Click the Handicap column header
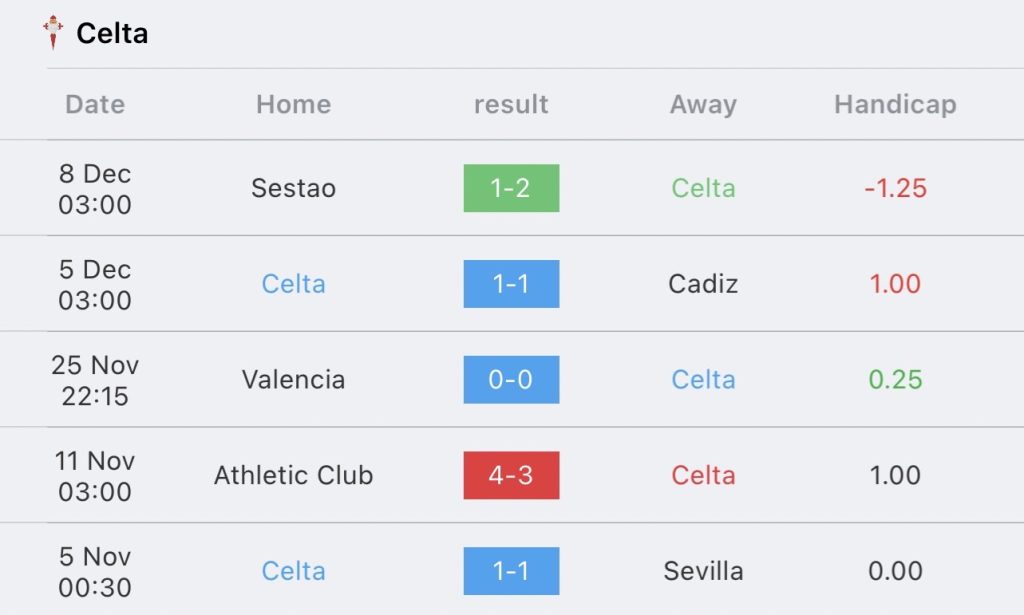The image size is (1024, 615). click(895, 104)
